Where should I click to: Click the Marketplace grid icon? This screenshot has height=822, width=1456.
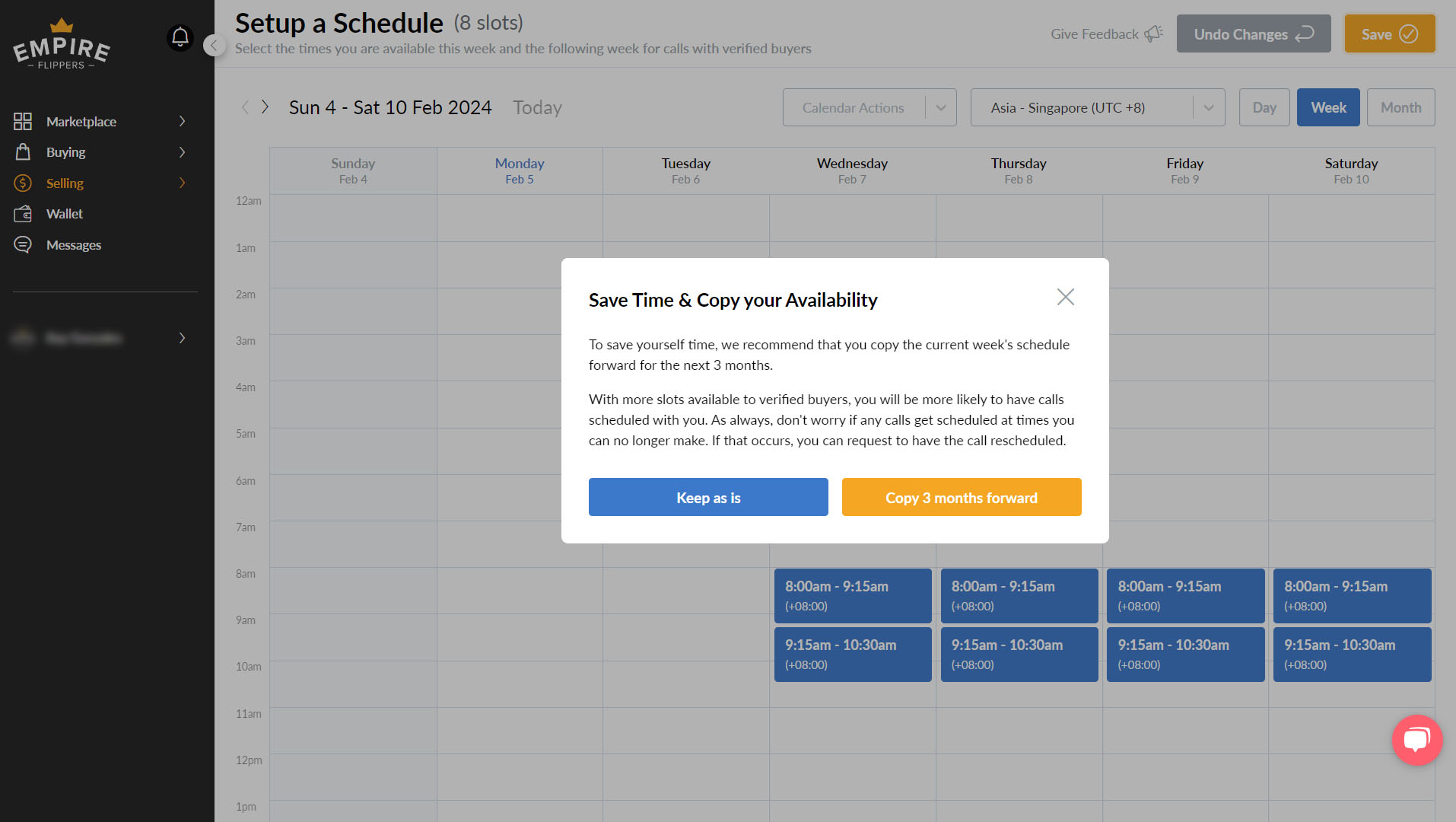(23, 122)
